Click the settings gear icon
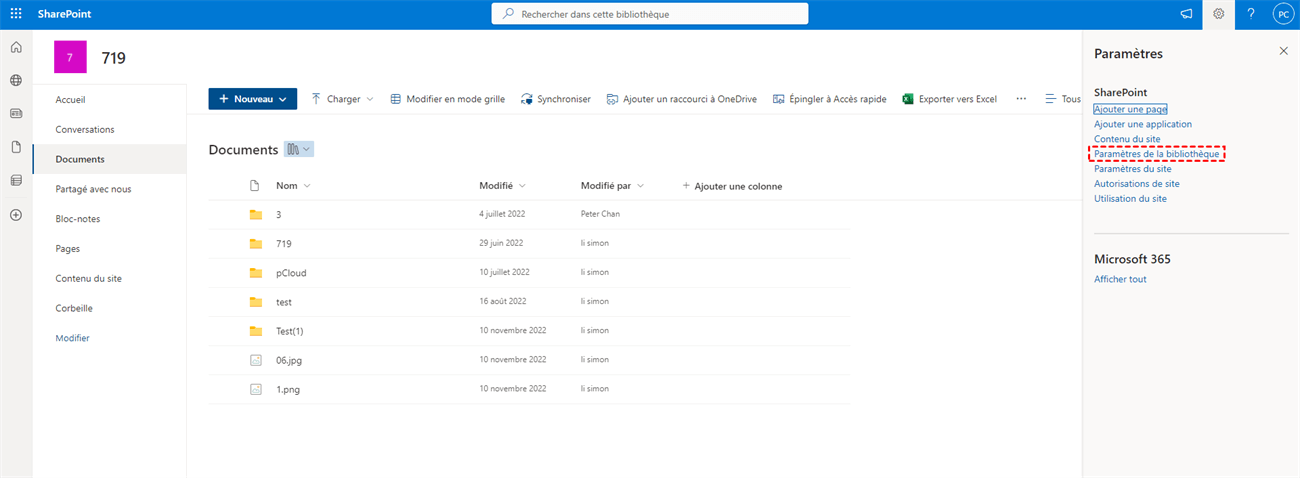Viewport: 1300px width, 478px height. 1218,14
